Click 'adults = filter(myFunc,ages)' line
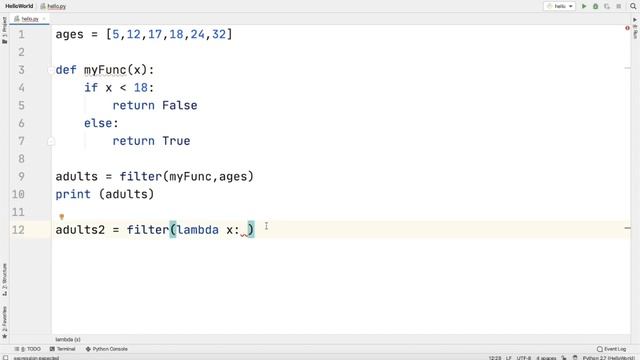Image resolution: width=640 pixels, height=360 pixels. click(154, 177)
